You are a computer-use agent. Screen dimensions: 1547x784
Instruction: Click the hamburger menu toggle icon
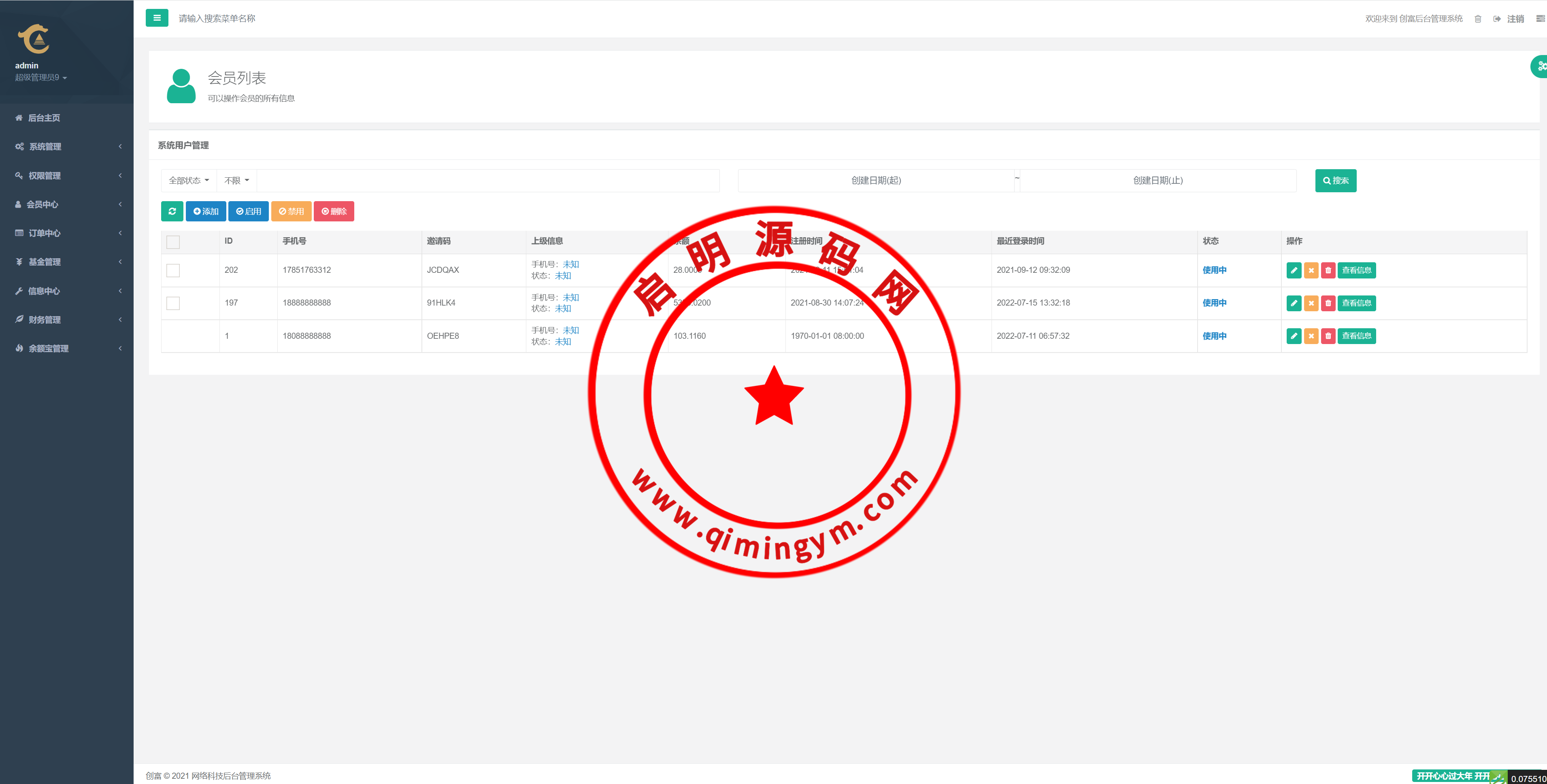coord(157,18)
